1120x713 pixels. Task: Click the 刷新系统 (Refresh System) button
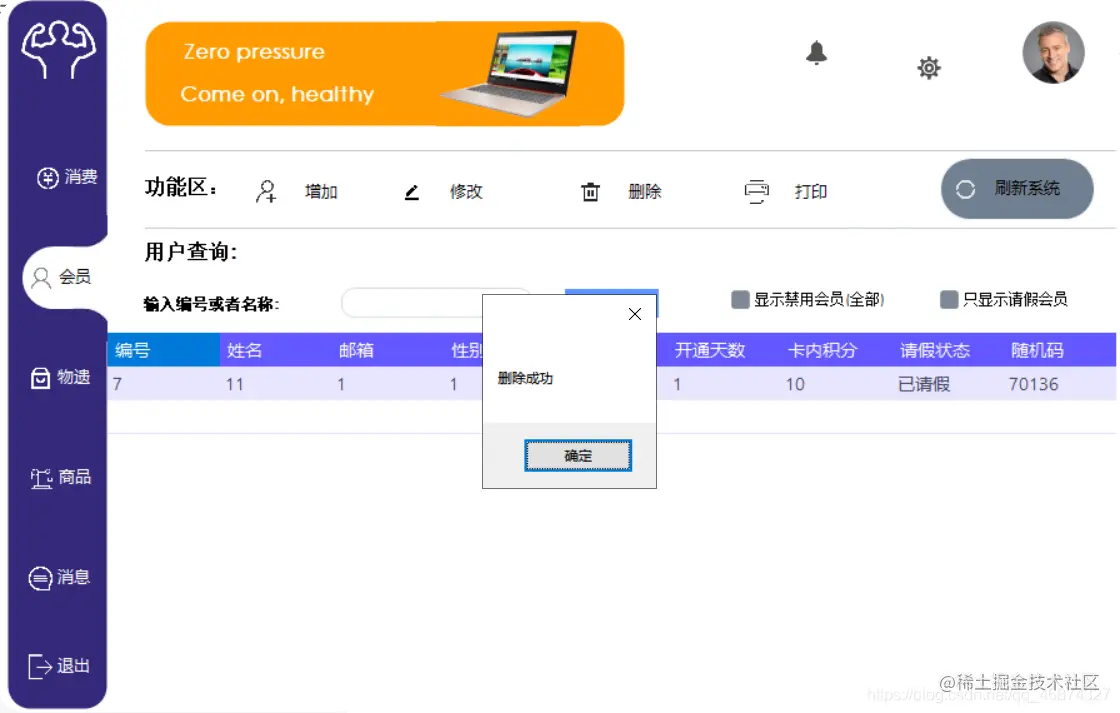click(x=1017, y=189)
